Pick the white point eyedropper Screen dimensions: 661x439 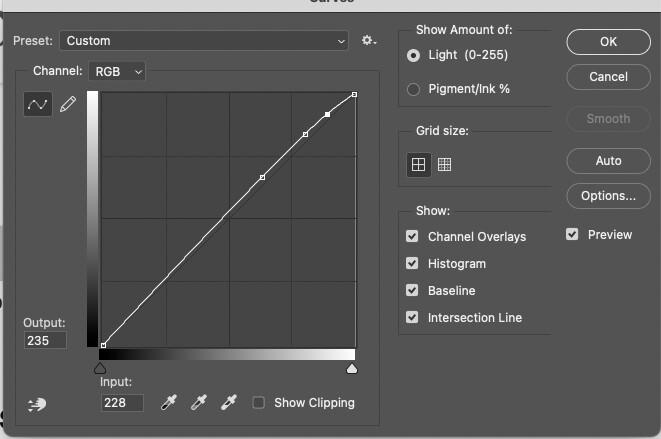tap(230, 402)
